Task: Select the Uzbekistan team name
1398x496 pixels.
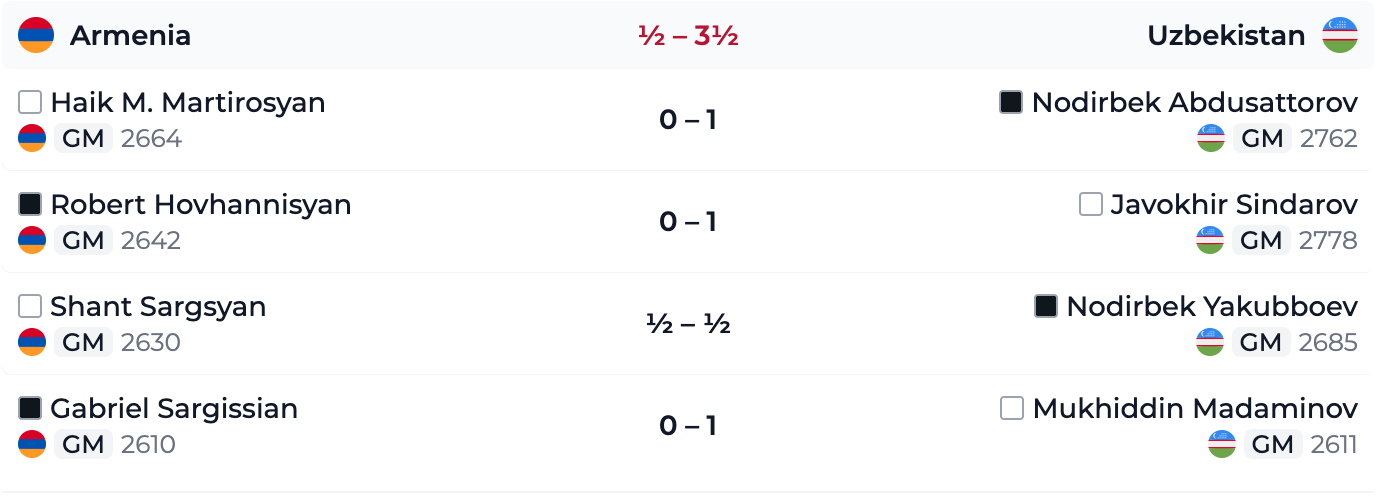Action: click(1226, 35)
